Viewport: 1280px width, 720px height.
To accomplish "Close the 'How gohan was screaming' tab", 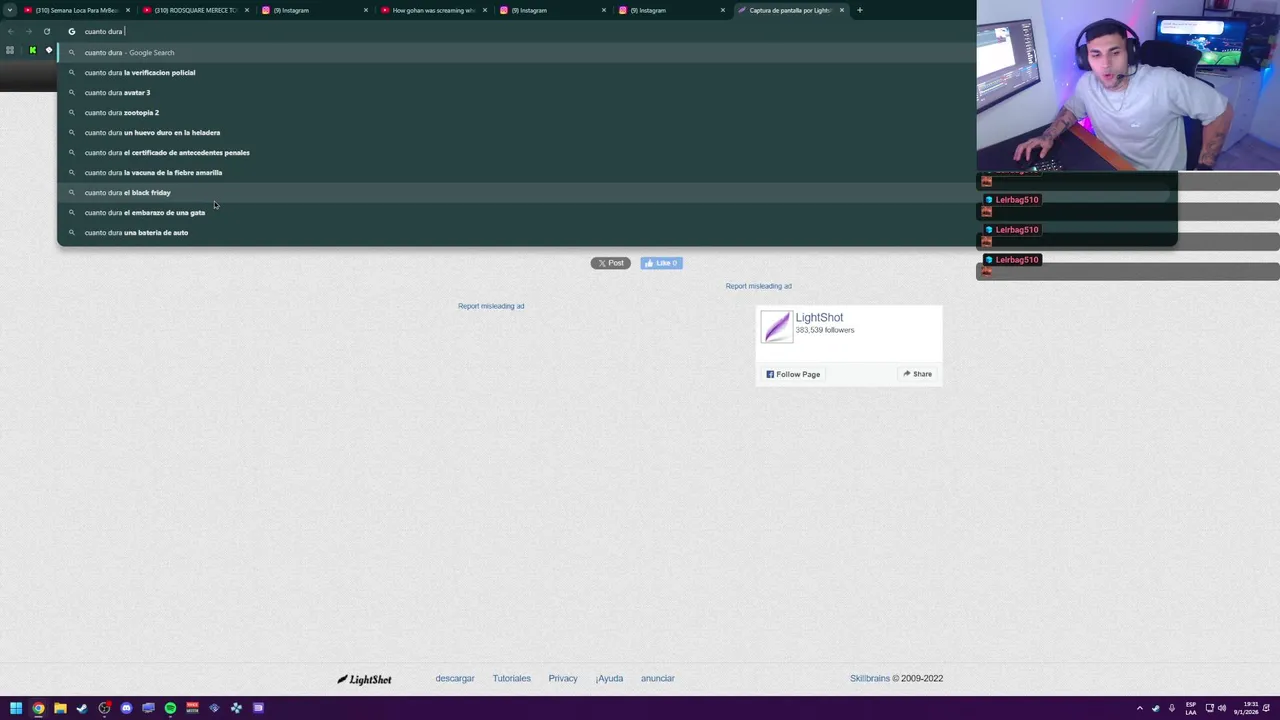I will pos(485,10).
